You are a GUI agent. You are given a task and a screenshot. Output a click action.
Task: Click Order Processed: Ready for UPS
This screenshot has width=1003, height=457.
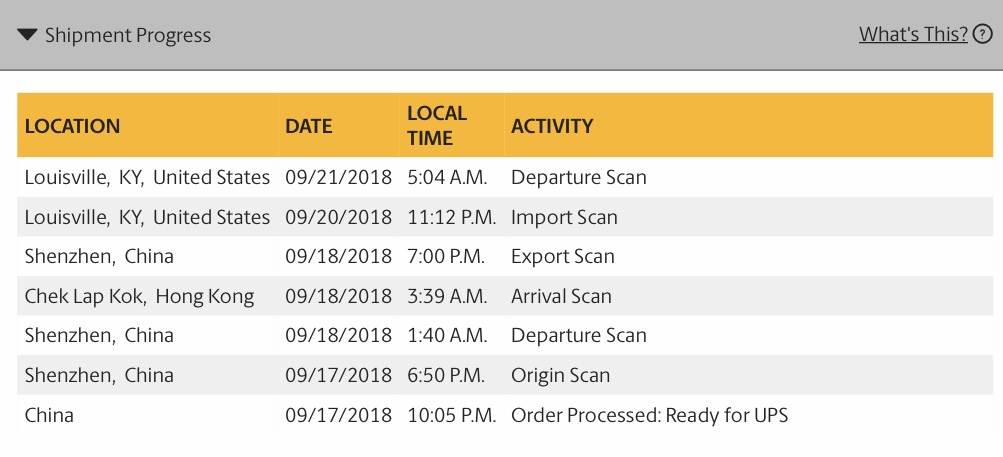tap(649, 415)
